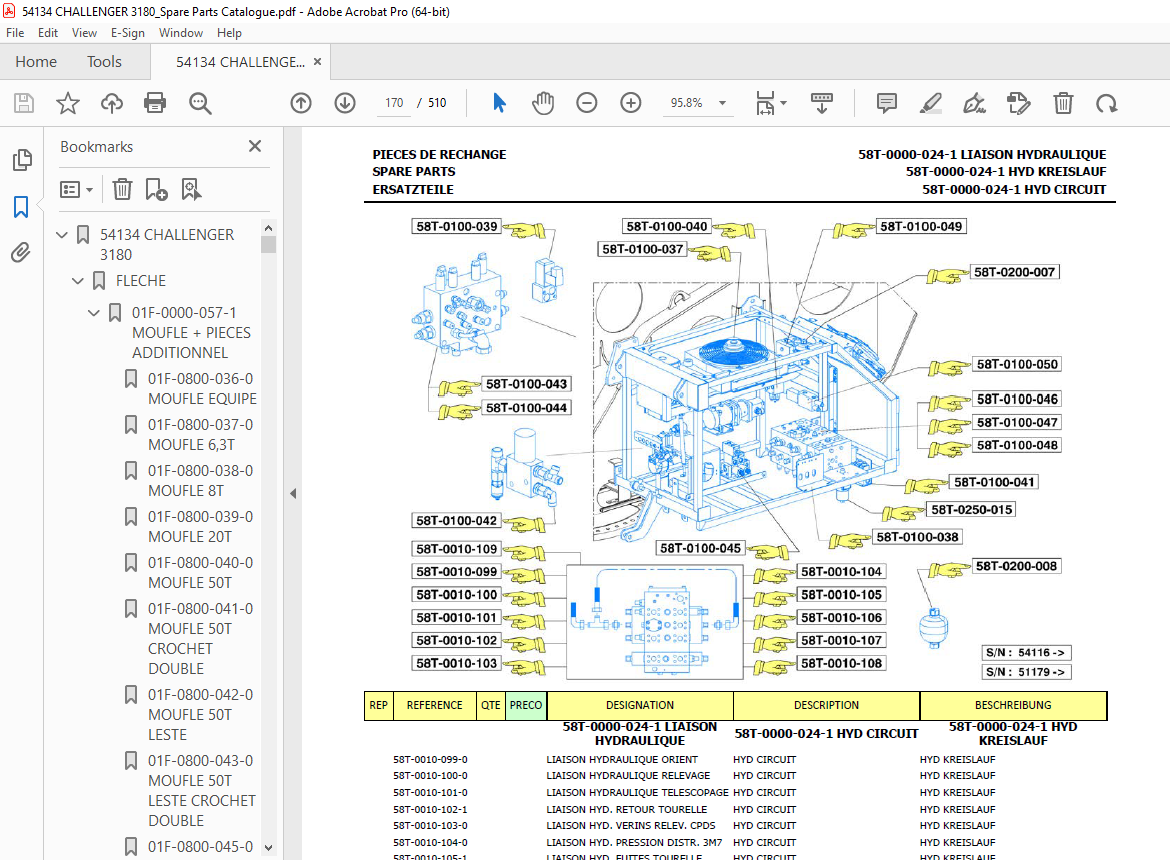
Task: Activate the Hand pan tool
Action: click(x=543, y=103)
